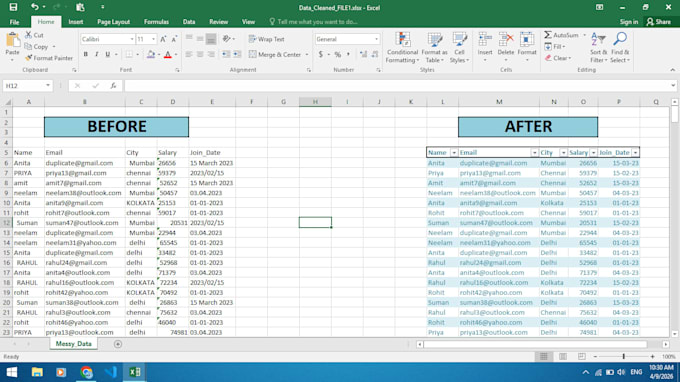Increase font size with the large A
Viewport: 680px width, 382px height.
pos(163,39)
